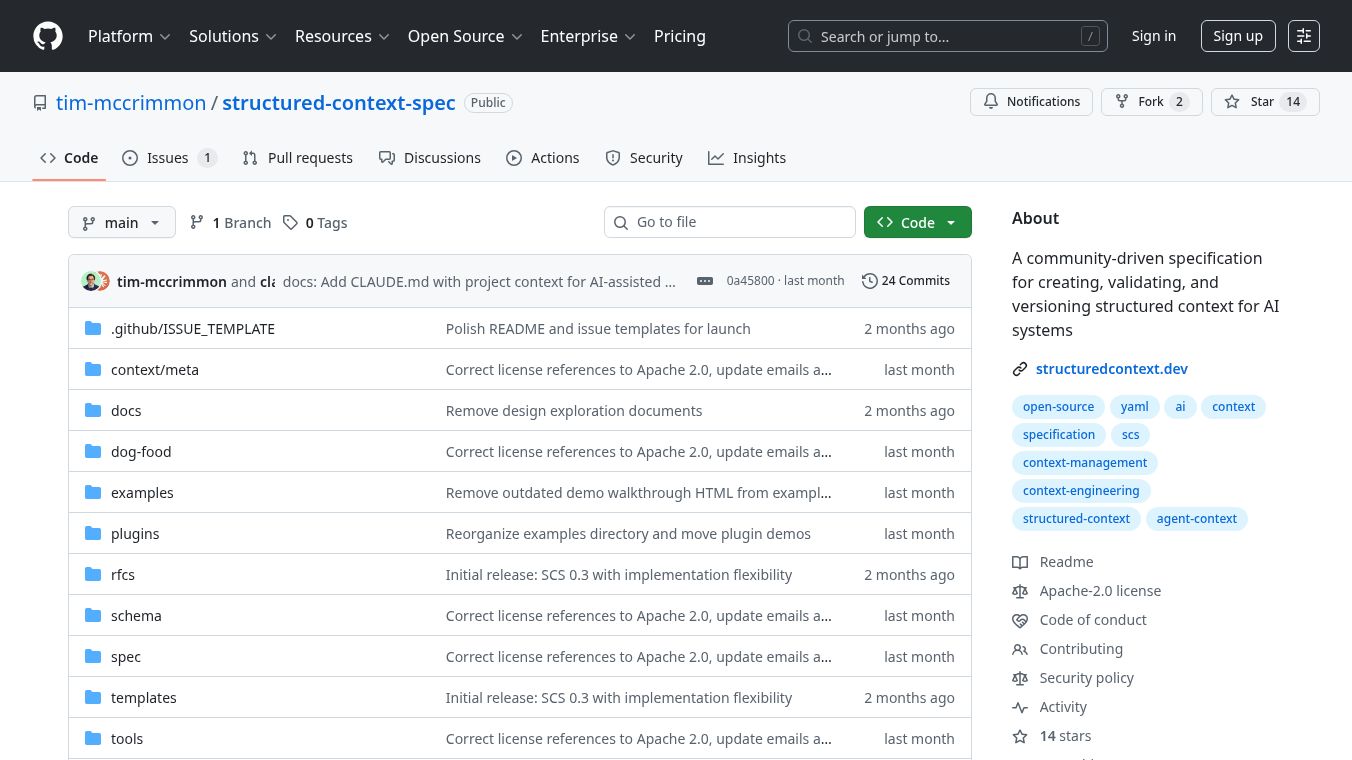This screenshot has height=760, width=1352.
Task: Expand the Platform menu
Action: (129, 36)
